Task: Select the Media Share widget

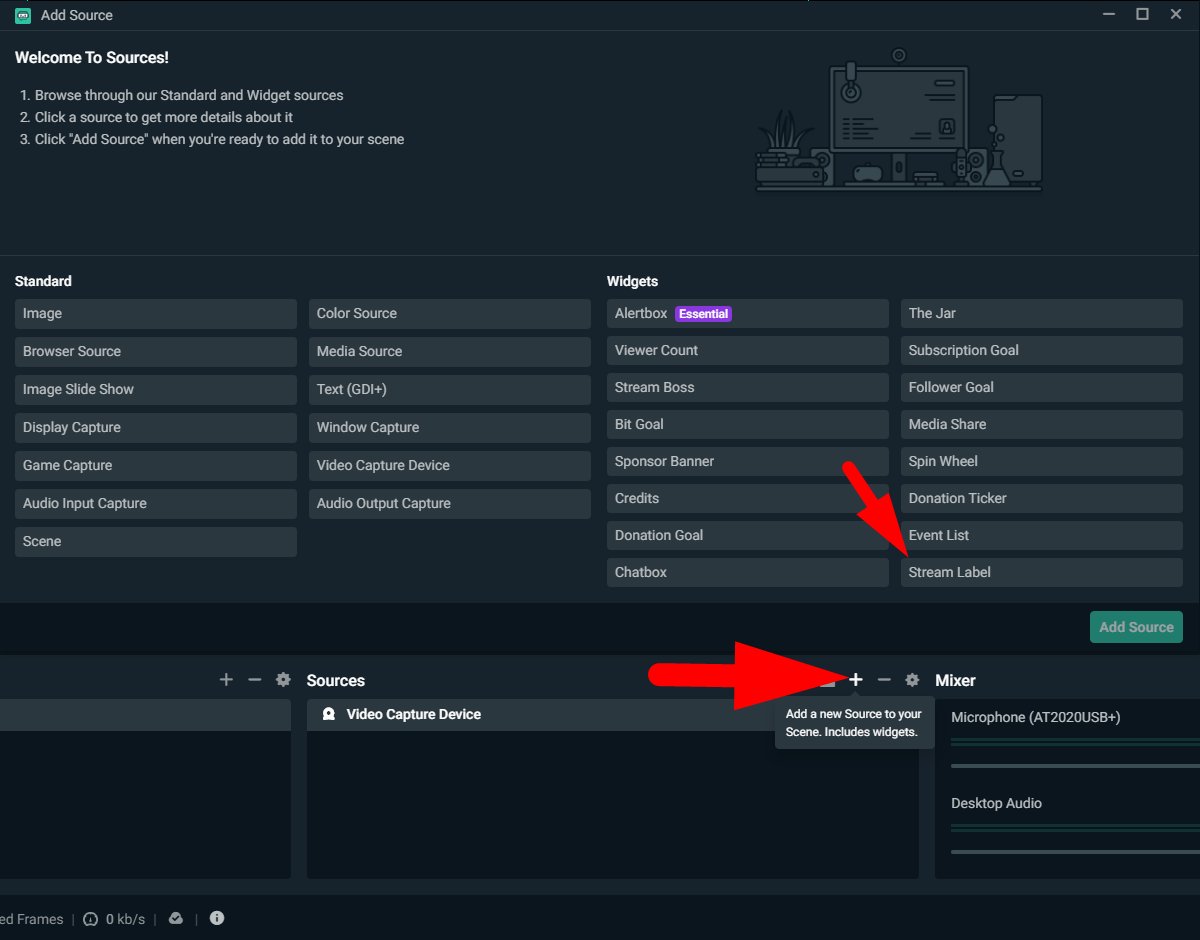Action: click(x=1042, y=424)
